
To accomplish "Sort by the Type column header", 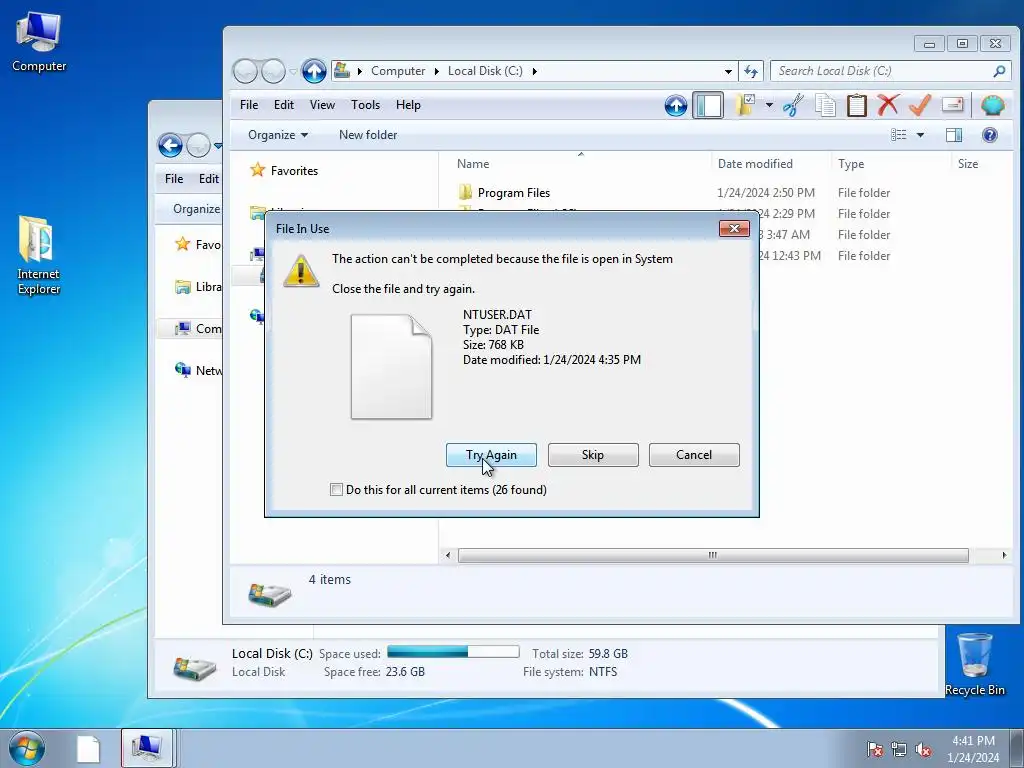I will pyautogui.click(x=851, y=164).
